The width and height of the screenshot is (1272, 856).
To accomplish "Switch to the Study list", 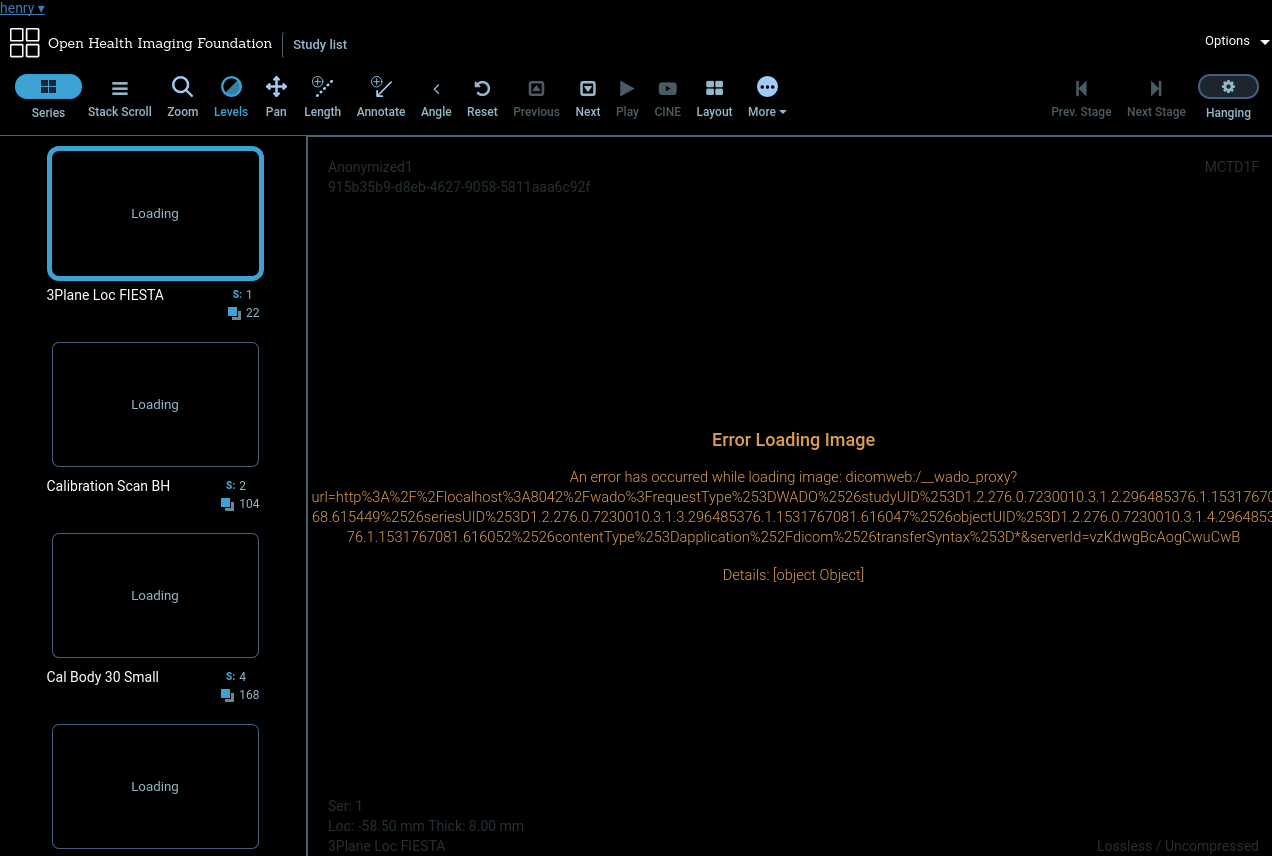I will click(x=320, y=44).
